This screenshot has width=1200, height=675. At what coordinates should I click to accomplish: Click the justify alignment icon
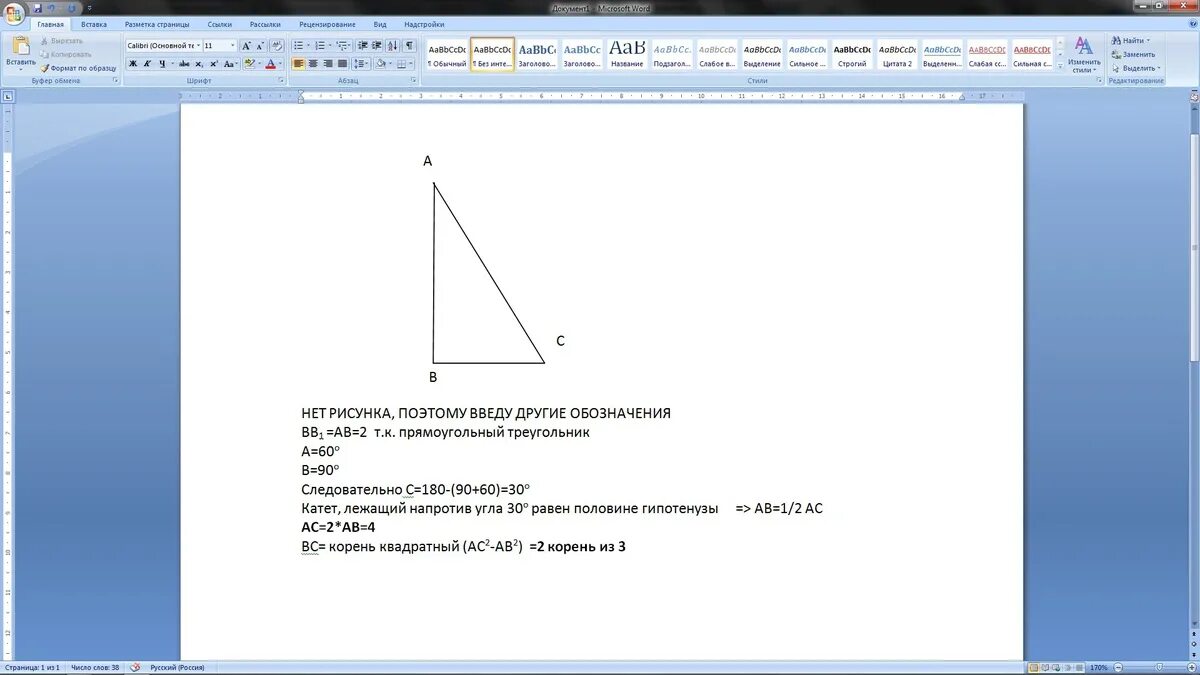[x=341, y=63]
